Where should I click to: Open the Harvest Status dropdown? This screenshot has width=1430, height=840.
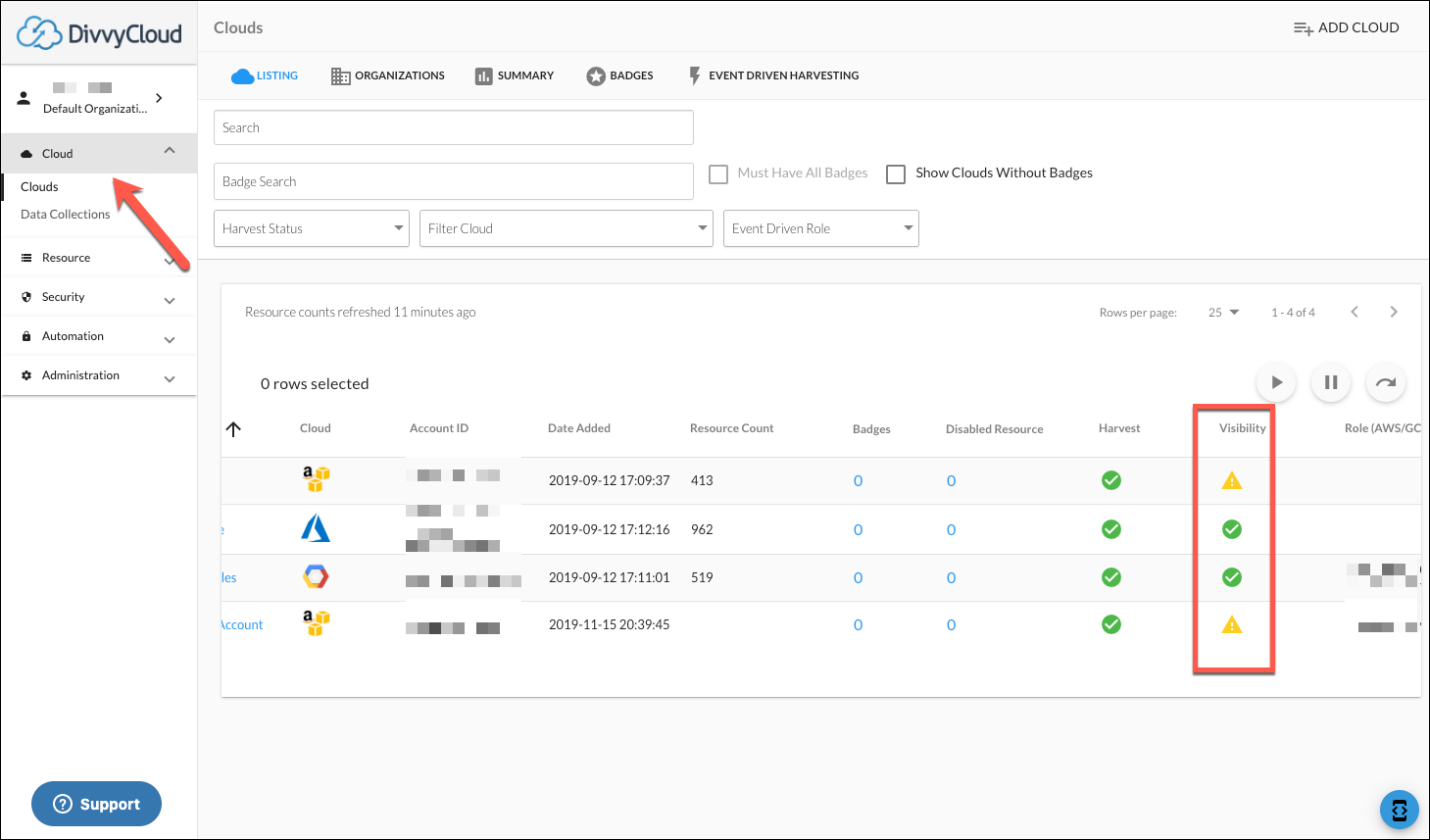pos(312,228)
